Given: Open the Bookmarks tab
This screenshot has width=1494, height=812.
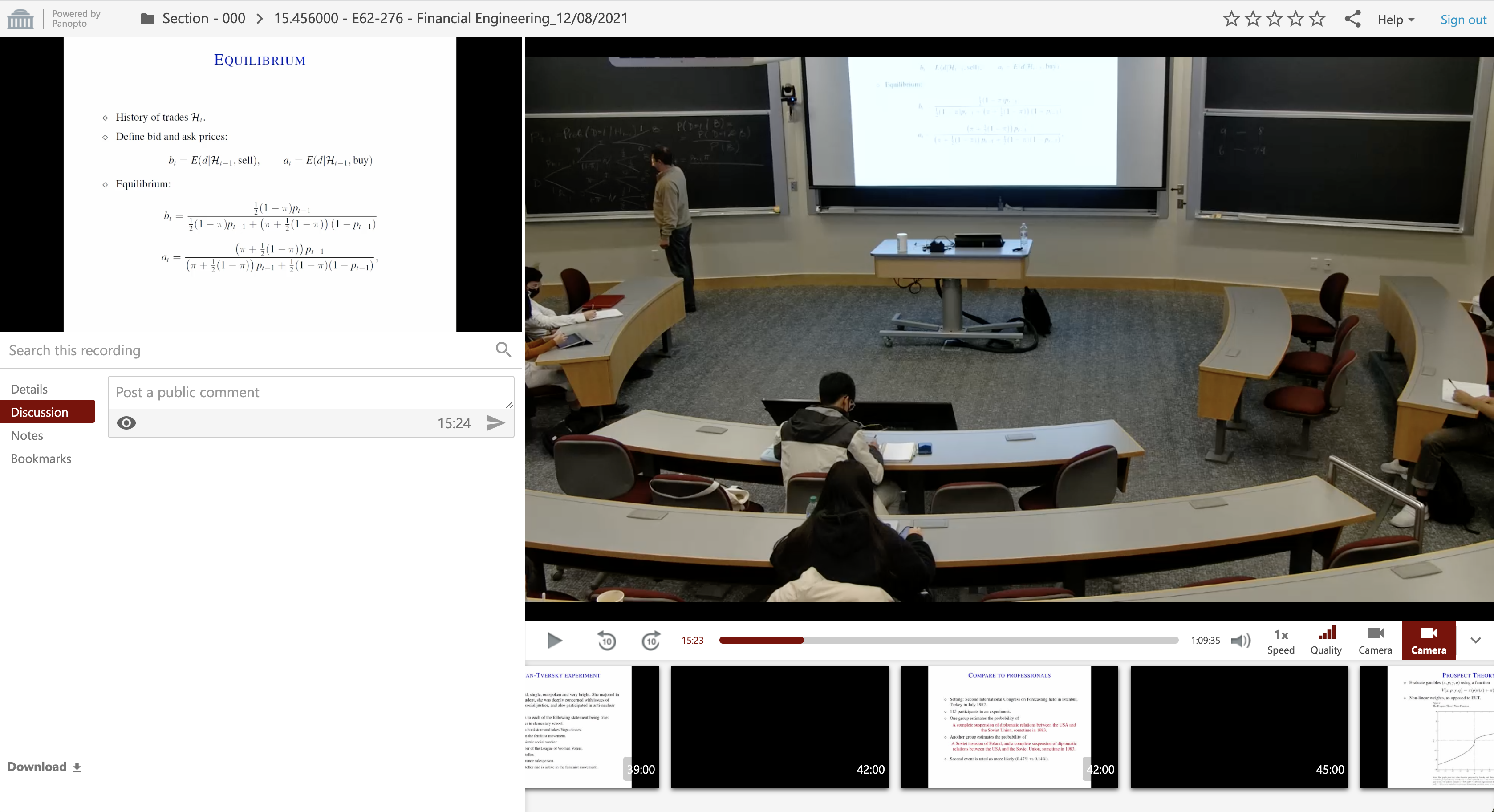Looking at the screenshot, I should [41, 459].
